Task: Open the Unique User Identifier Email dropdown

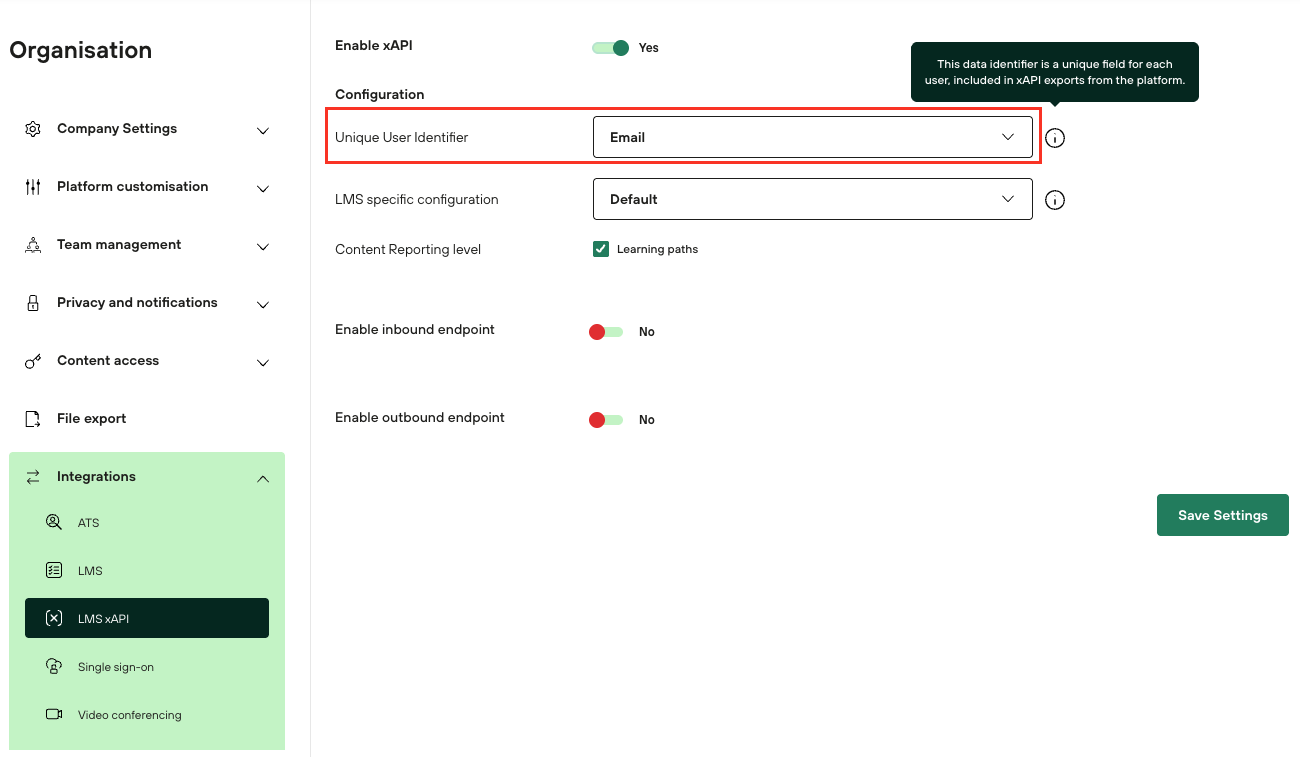Action: click(812, 137)
